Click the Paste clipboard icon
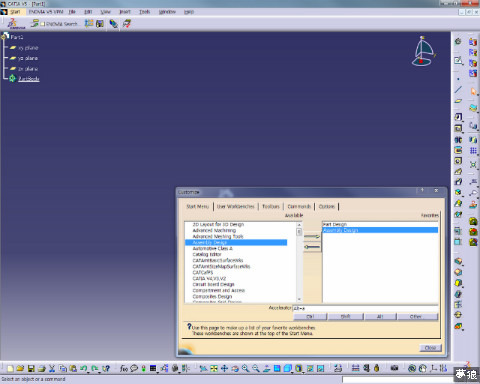The width and height of the screenshot is (480, 384). click(73, 368)
